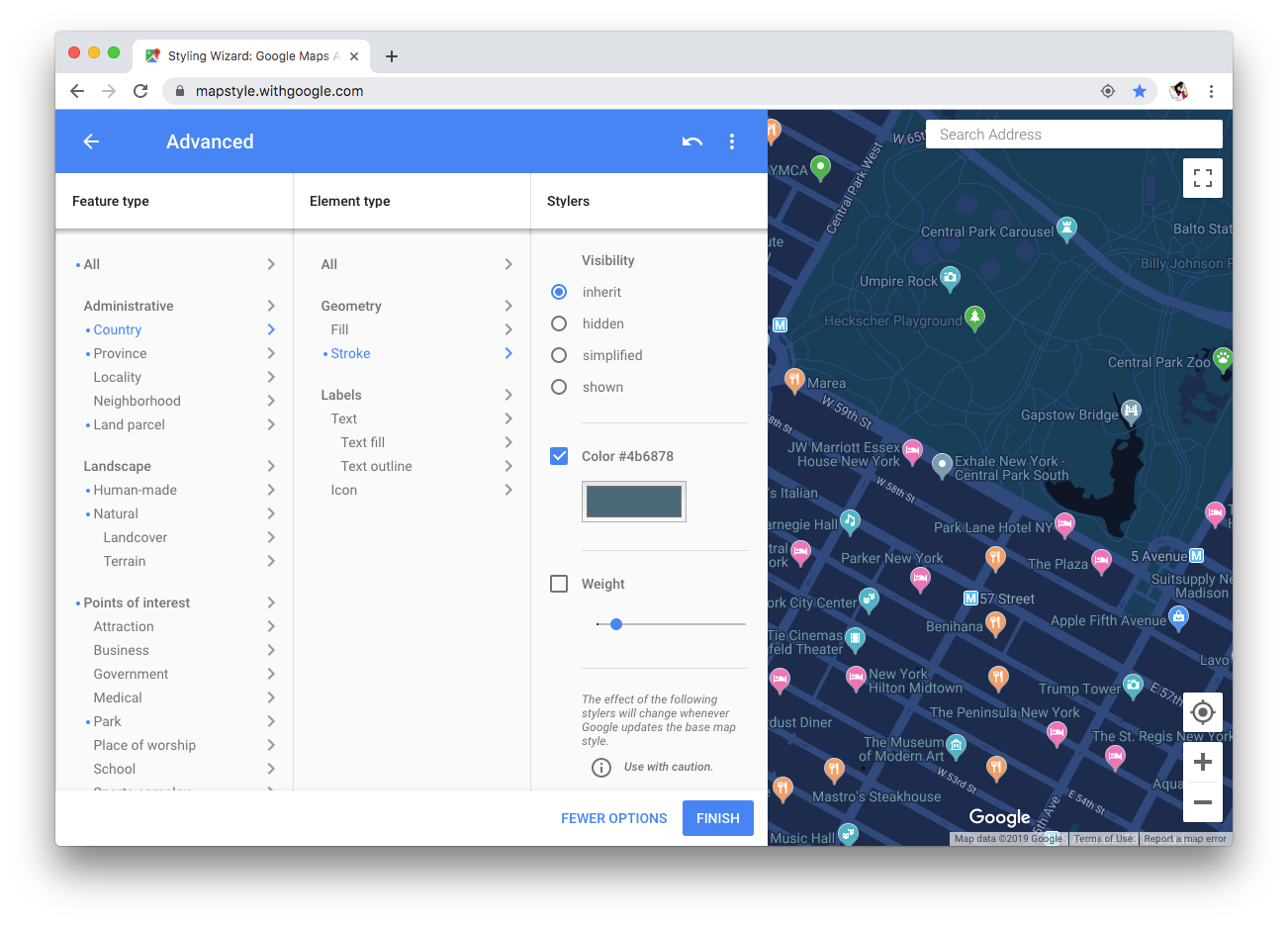
Task: Expand the Geometry element chevron
Action: tap(508, 306)
